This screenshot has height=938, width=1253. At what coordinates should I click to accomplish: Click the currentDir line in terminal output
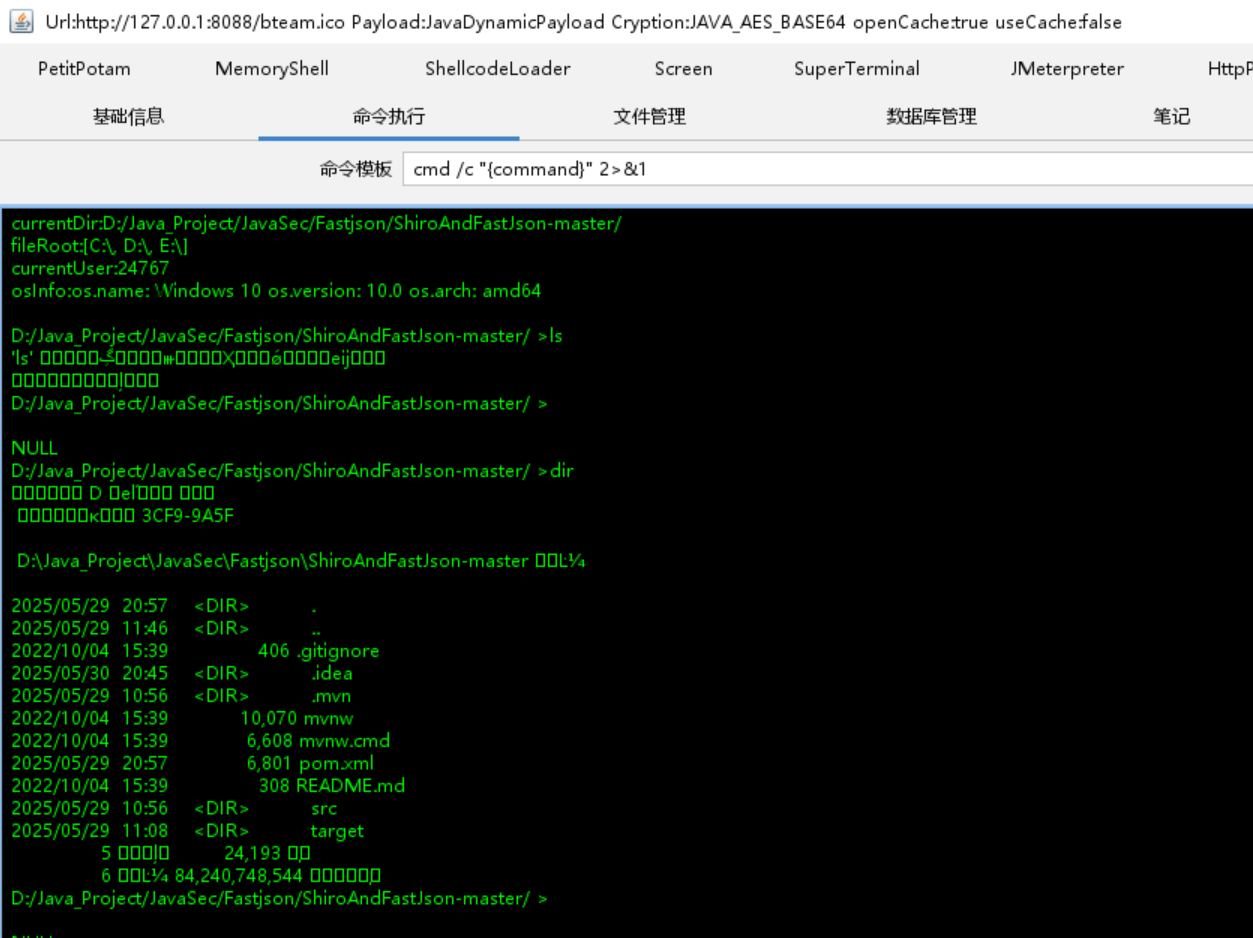[315, 224]
